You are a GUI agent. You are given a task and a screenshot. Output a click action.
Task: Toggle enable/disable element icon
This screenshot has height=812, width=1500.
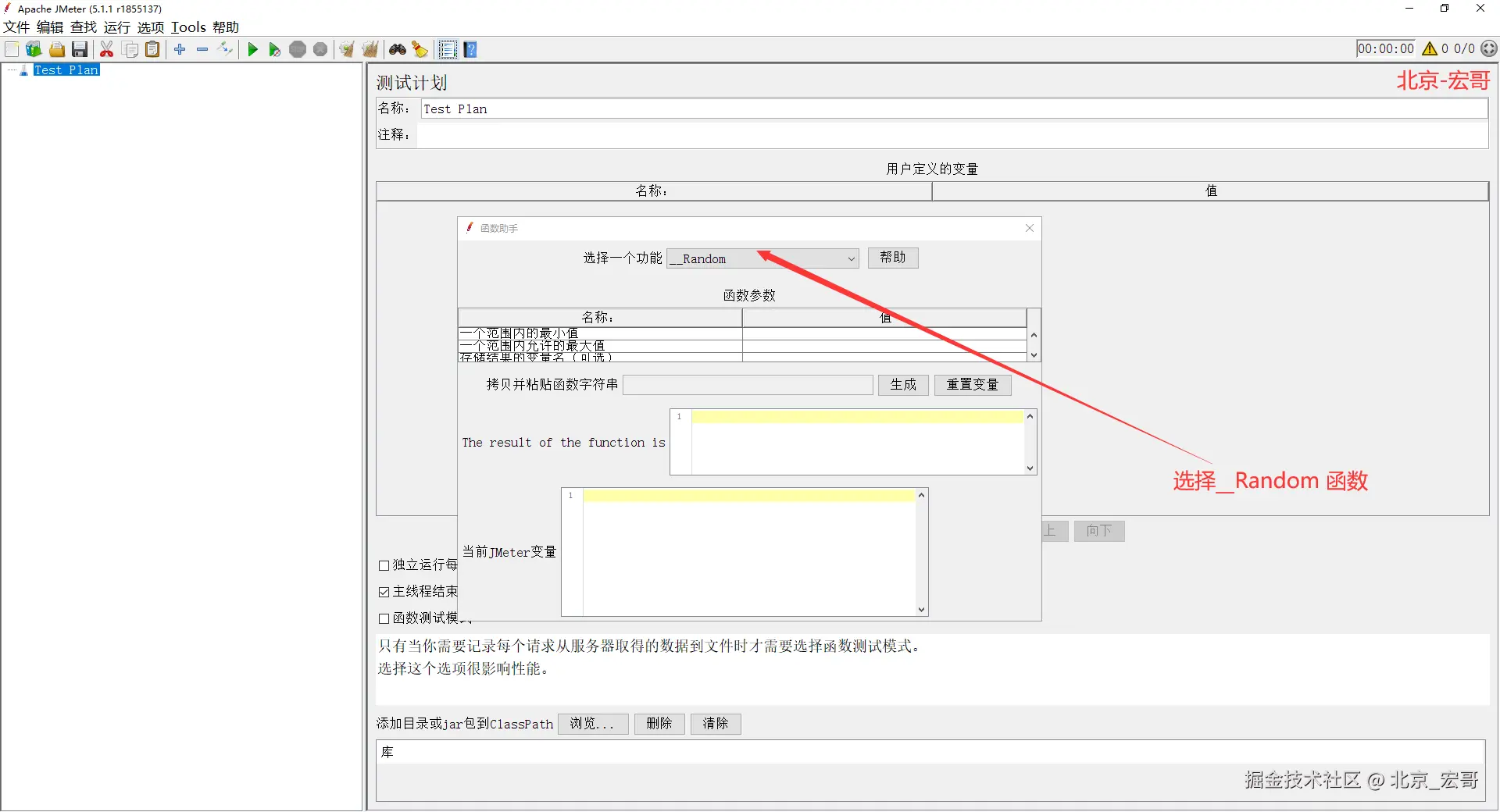coord(225,49)
